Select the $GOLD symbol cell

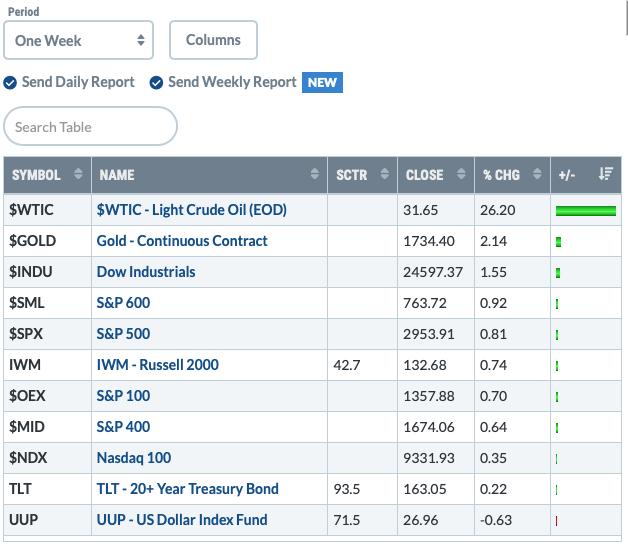pos(48,241)
